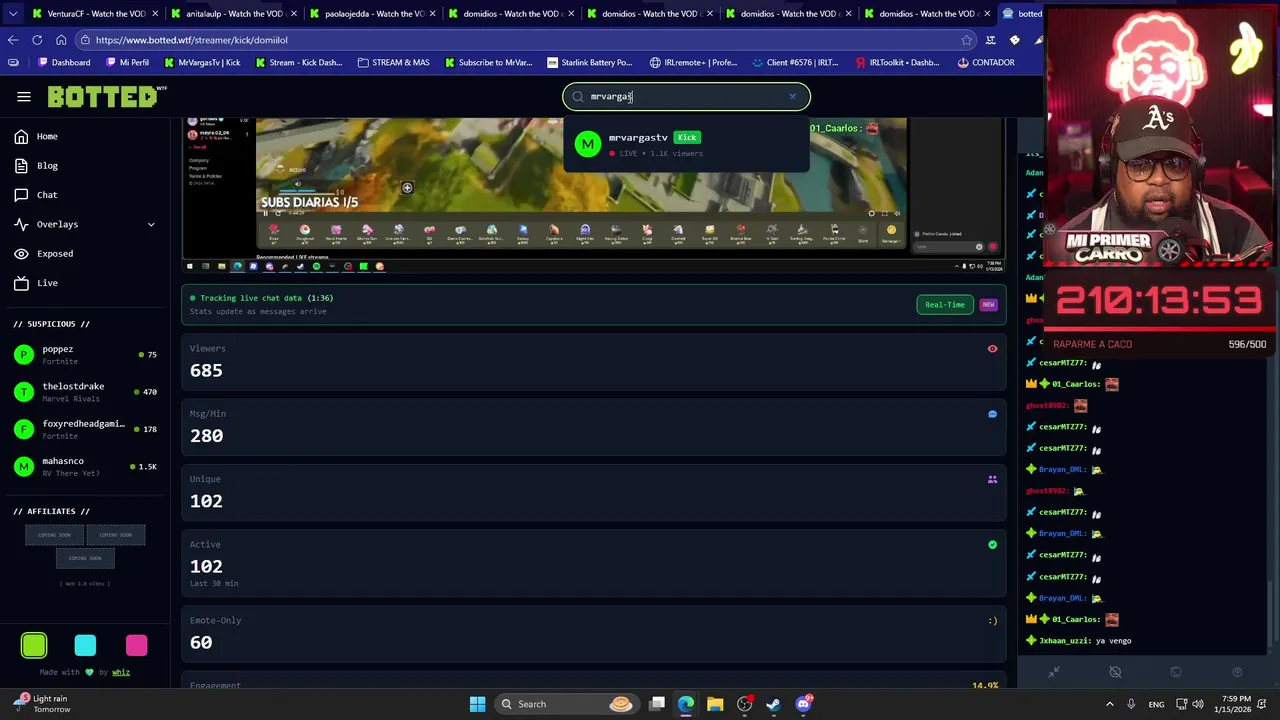Click the green check icon on Active

(x=992, y=545)
